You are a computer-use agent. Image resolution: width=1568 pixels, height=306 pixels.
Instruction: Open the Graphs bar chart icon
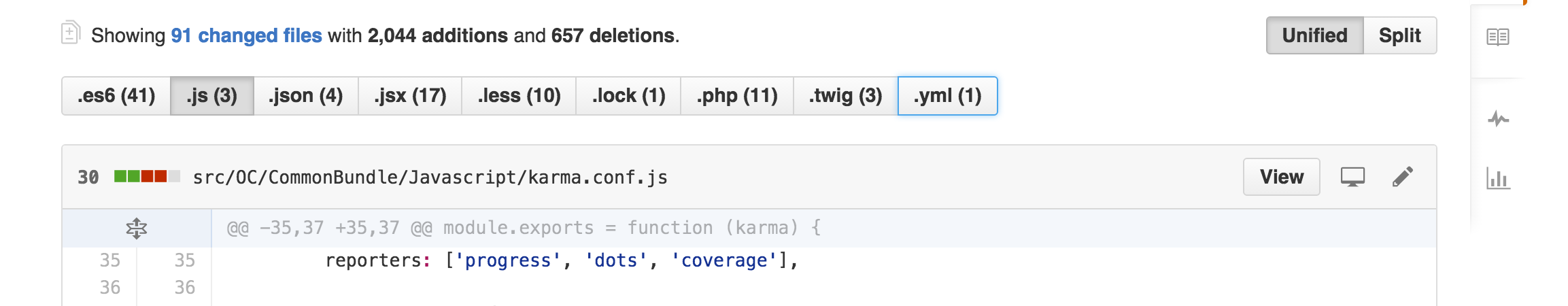(1497, 179)
